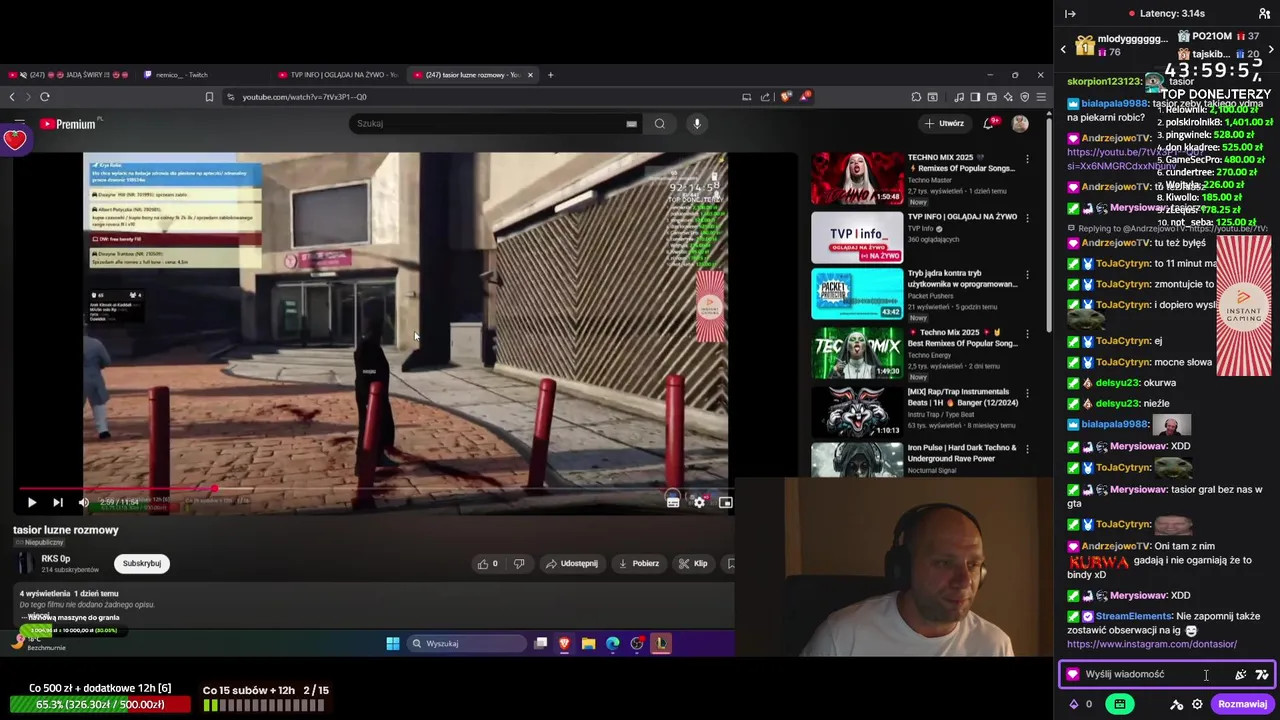The width and height of the screenshot is (1280, 720).
Task: Open the chat community users icon
Action: (x=1264, y=14)
